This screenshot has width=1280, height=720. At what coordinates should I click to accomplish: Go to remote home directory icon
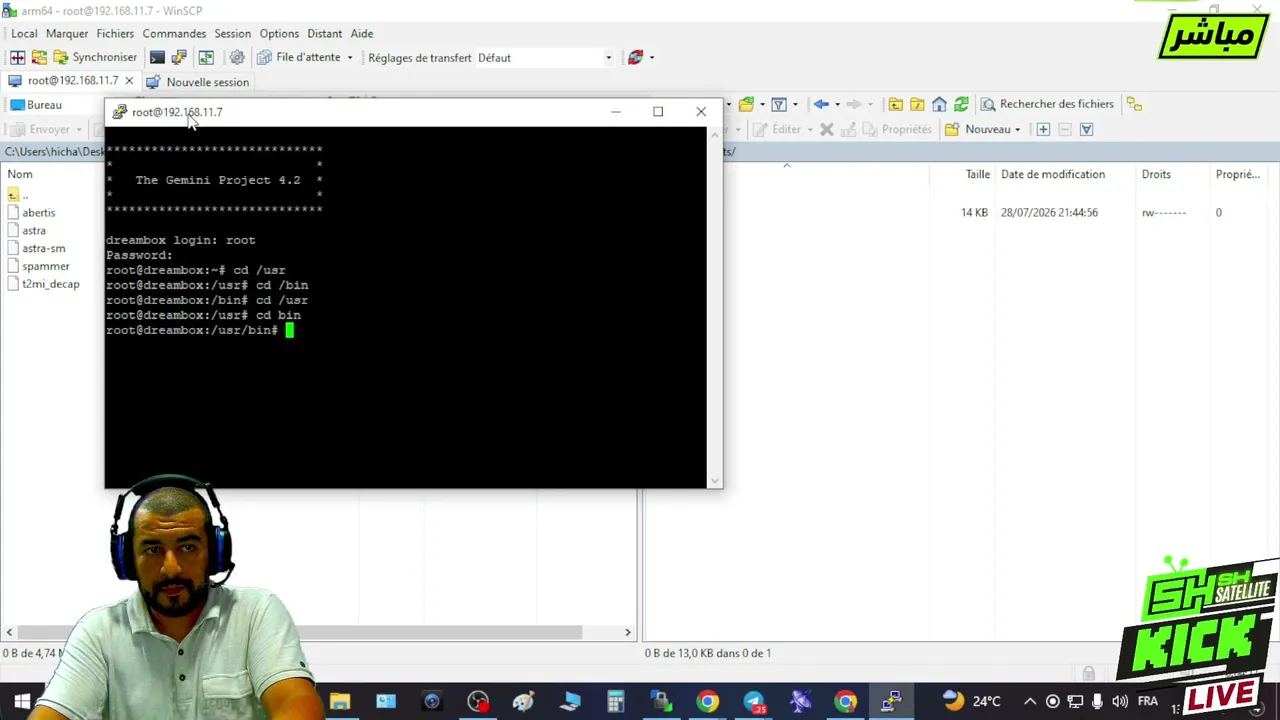(939, 104)
